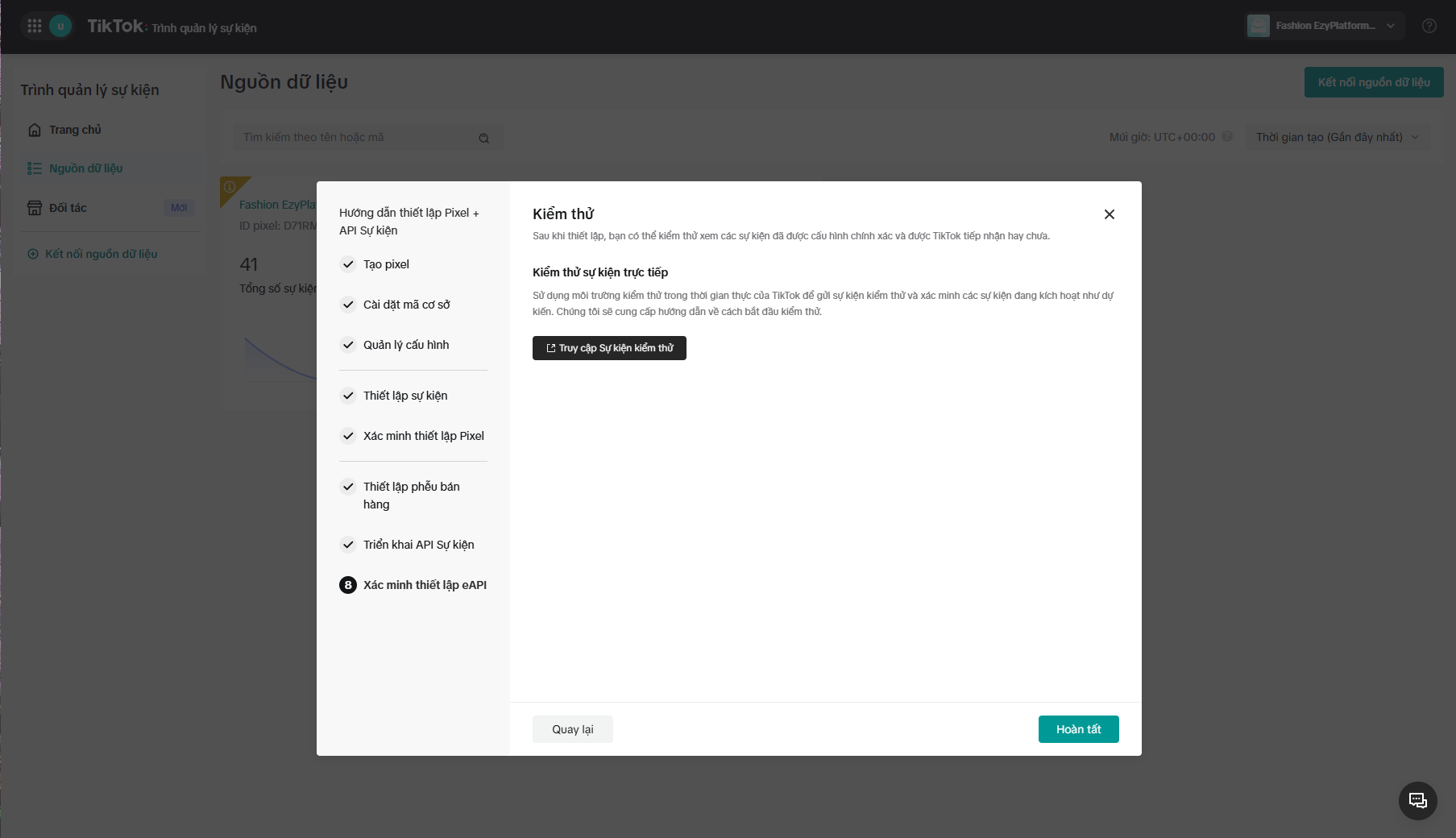Click the external link icon in test button

tap(551, 348)
